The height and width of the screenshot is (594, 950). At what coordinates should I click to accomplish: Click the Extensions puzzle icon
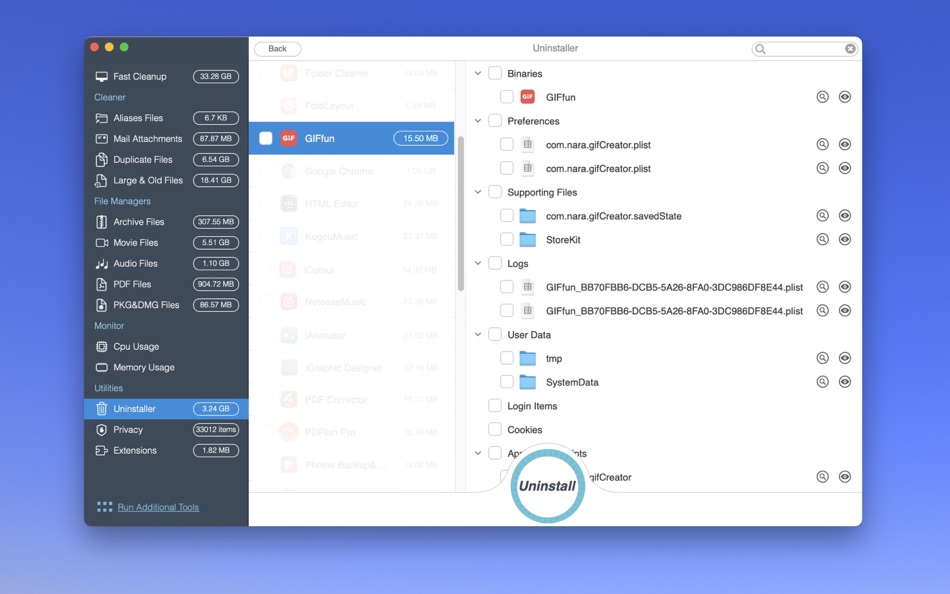(101, 450)
